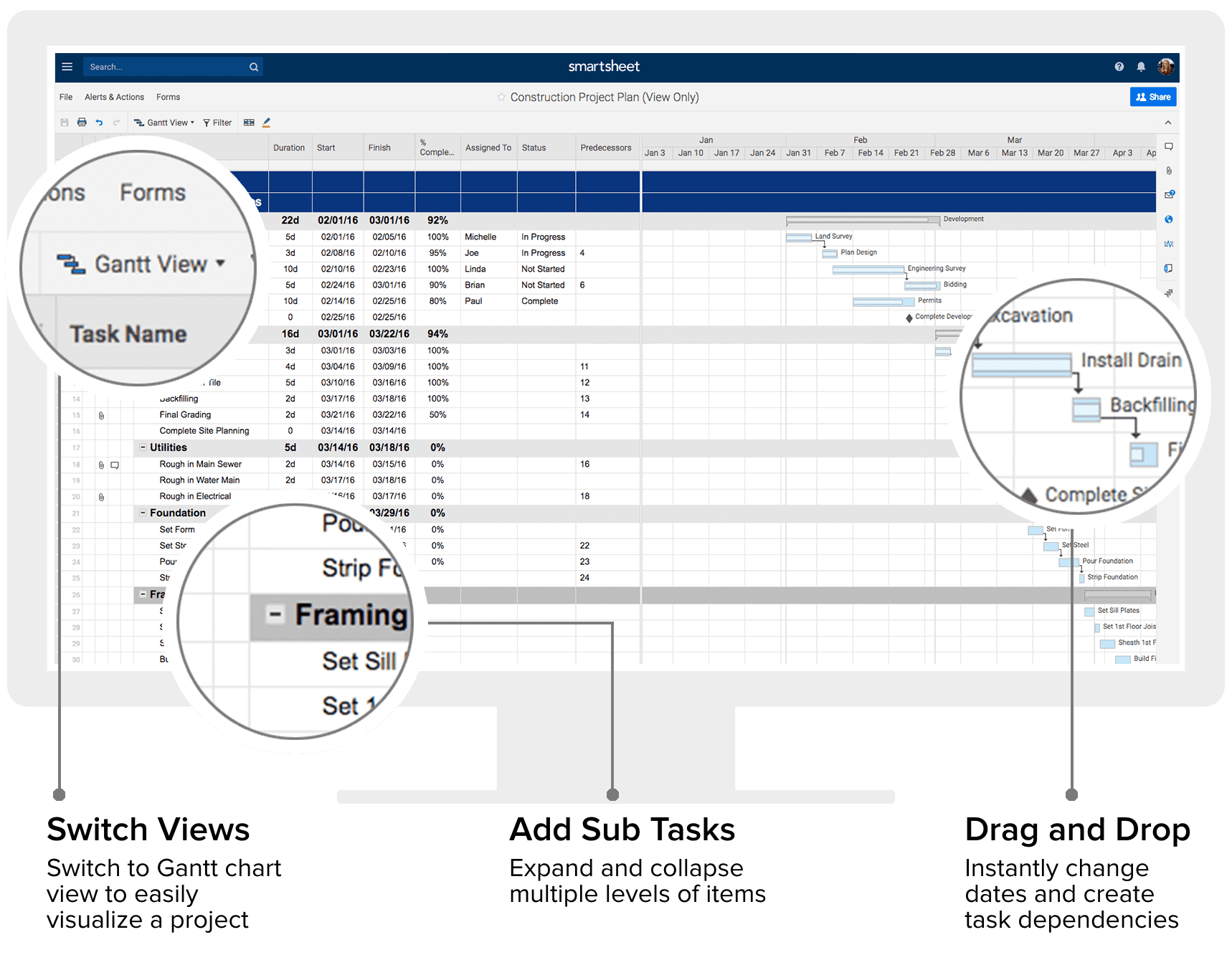
Task: Click the blue Share button
Action: pos(1152,97)
